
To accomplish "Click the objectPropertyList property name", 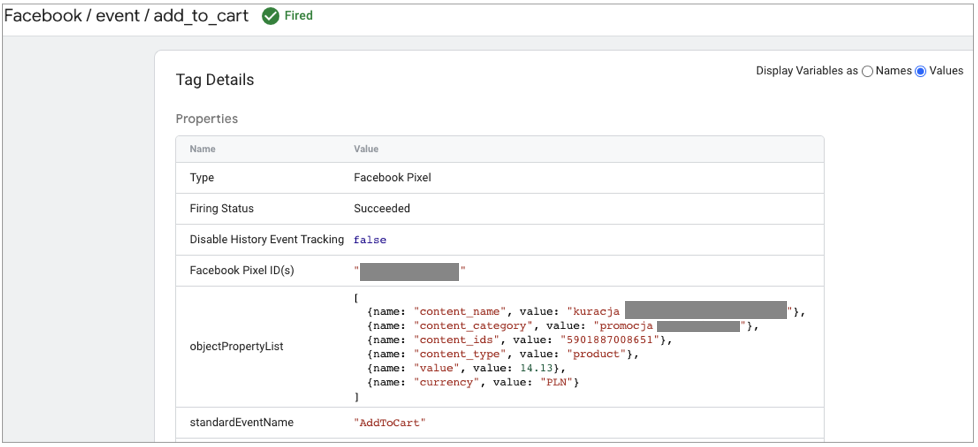I will pyautogui.click(x=238, y=347).
